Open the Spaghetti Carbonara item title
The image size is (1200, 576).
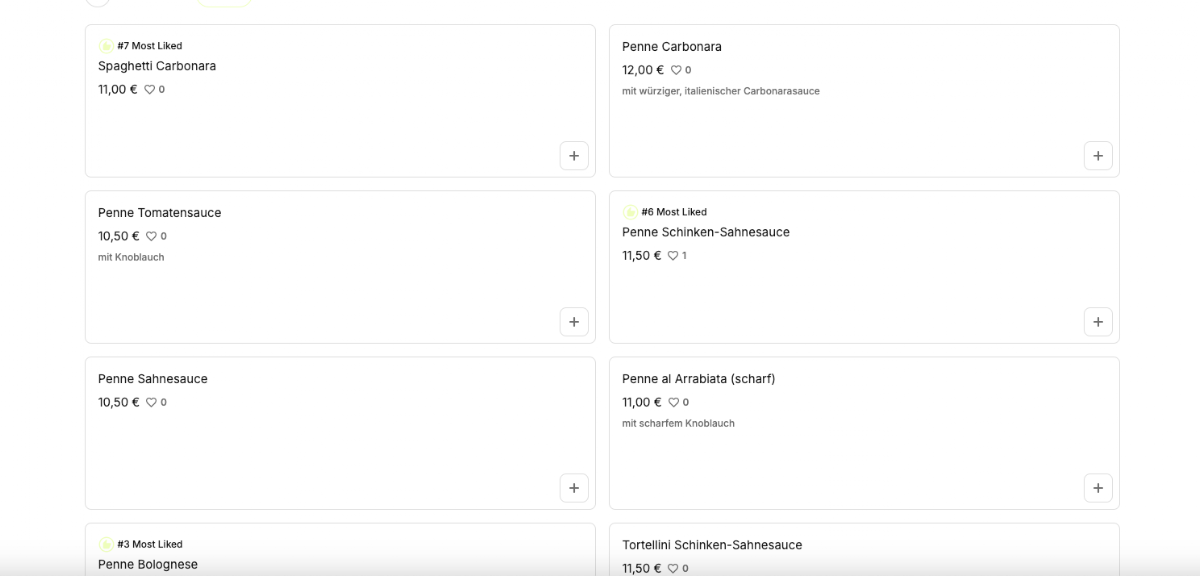(x=157, y=66)
